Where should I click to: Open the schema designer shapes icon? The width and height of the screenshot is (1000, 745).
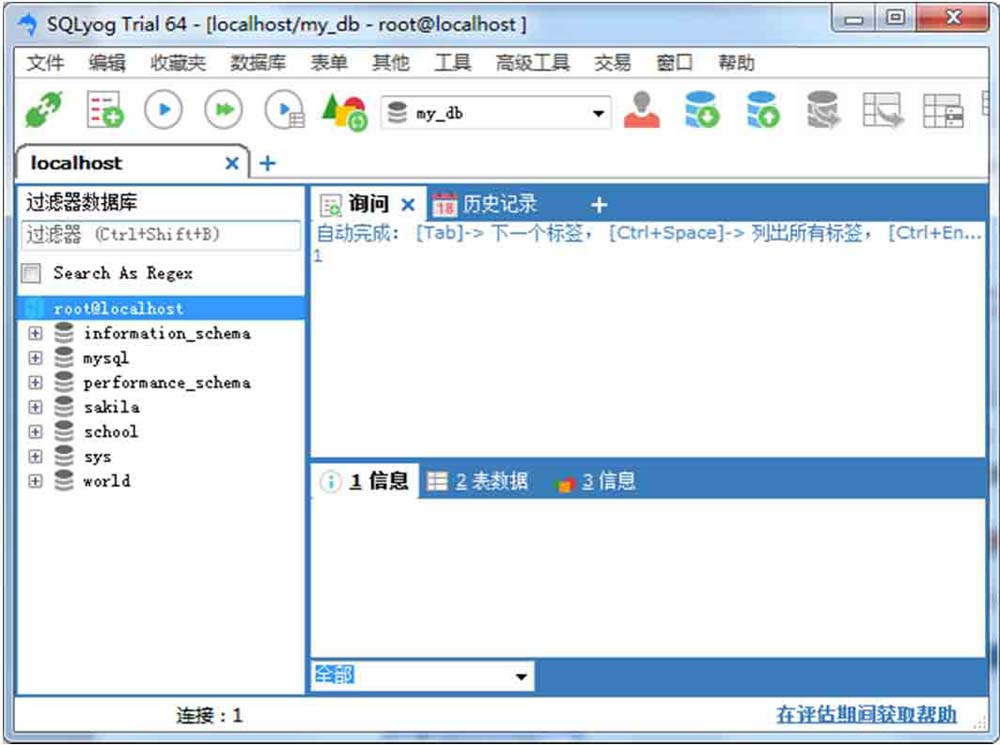(344, 112)
